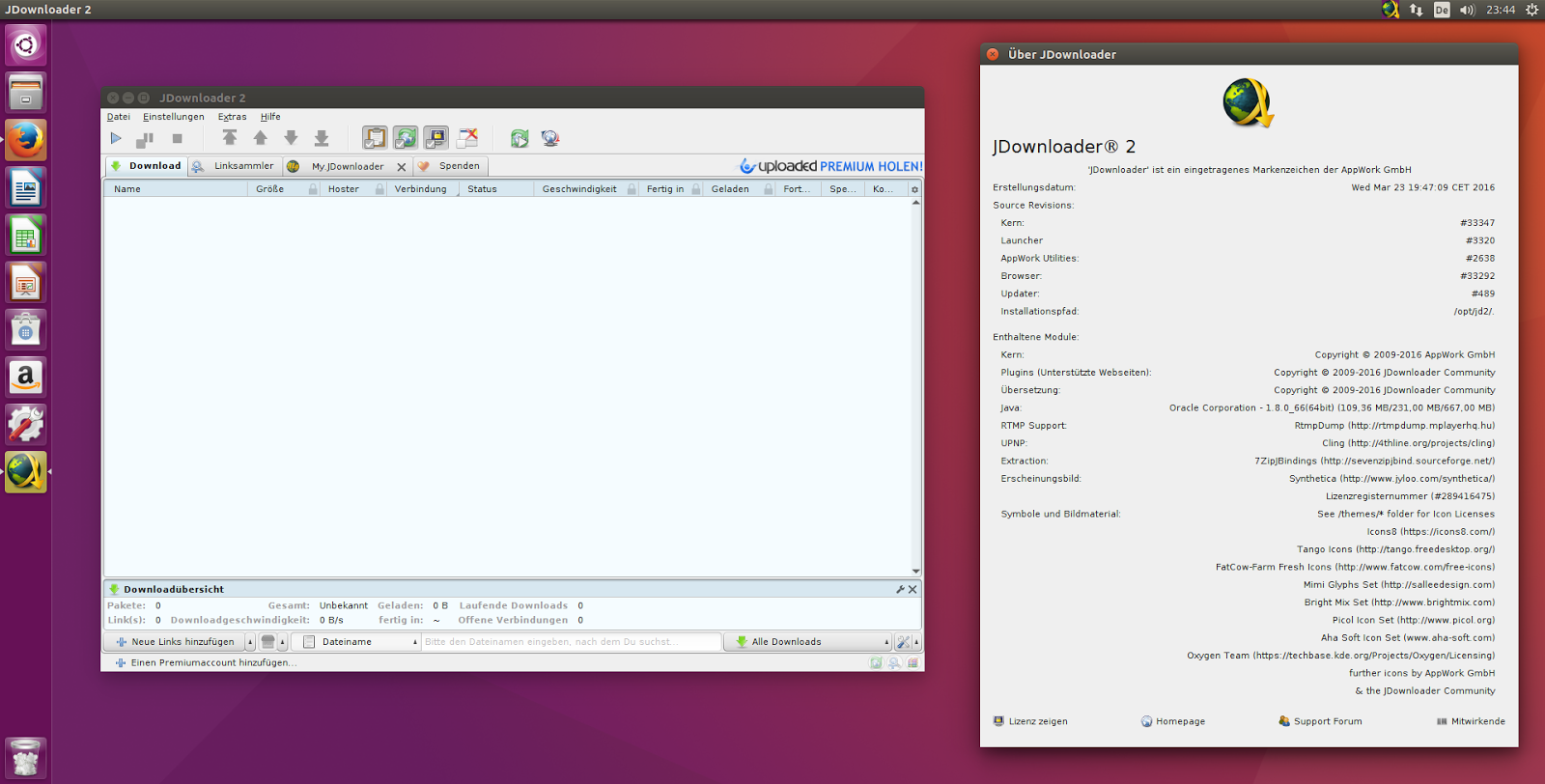Move selected download up one position
The height and width of the screenshot is (784, 1545).
click(x=260, y=138)
